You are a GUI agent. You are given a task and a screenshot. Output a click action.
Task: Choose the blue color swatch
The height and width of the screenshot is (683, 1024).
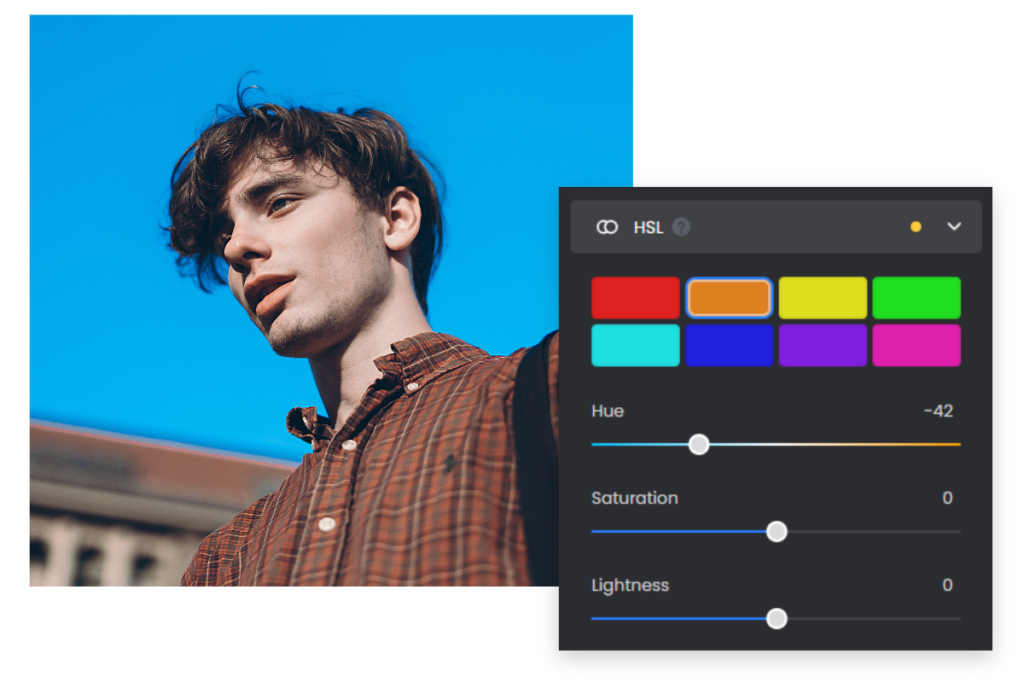pyautogui.click(x=729, y=345)
